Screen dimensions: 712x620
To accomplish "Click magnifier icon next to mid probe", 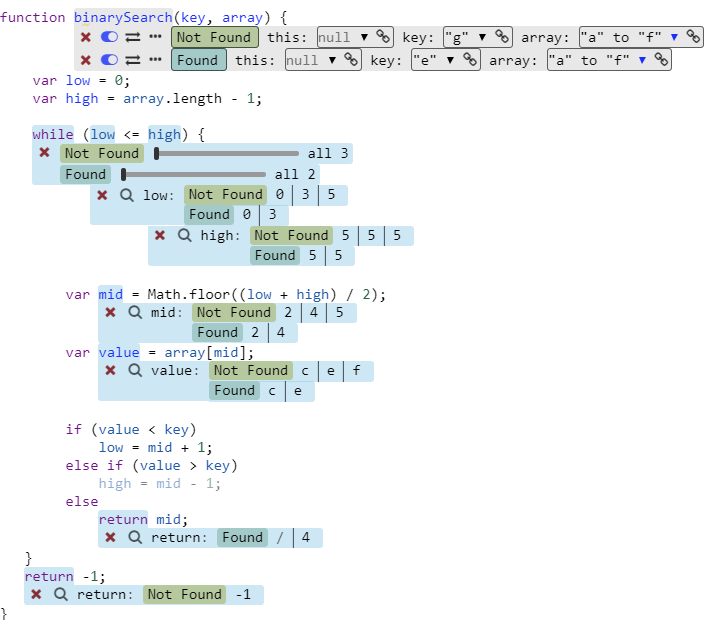I will (135, 312).
